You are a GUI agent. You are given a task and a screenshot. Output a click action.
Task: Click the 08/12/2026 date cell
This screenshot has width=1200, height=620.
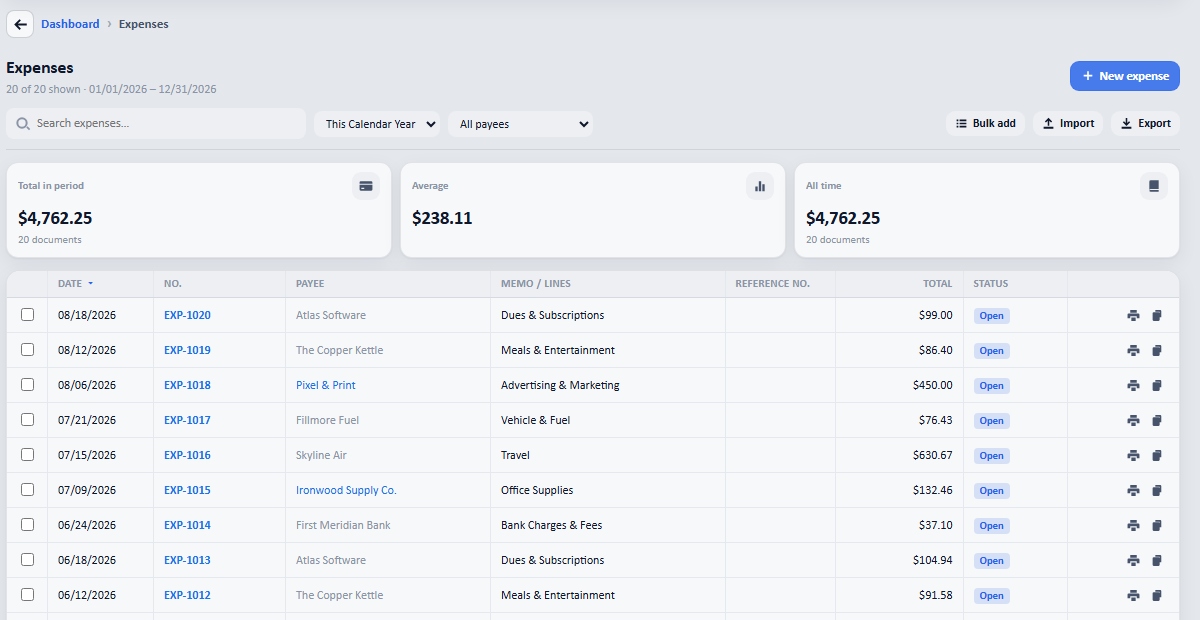point(87,351)
